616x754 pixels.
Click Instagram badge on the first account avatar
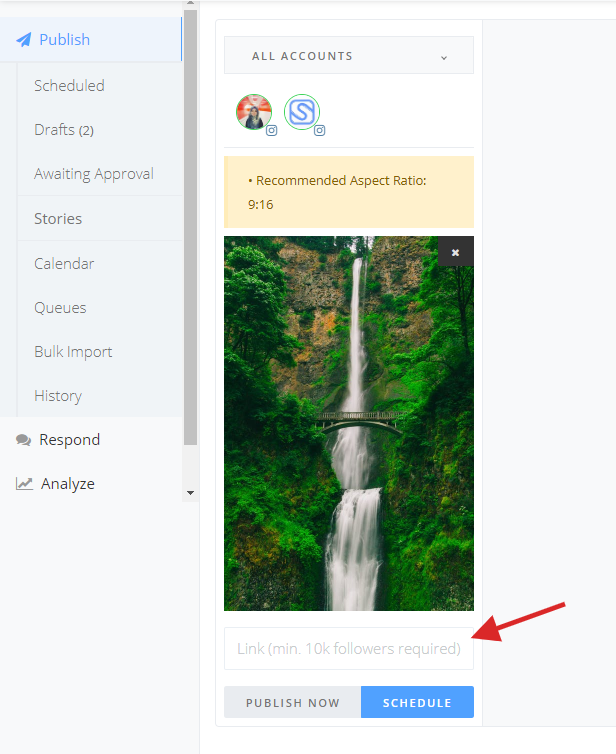(x=272, y=130)
